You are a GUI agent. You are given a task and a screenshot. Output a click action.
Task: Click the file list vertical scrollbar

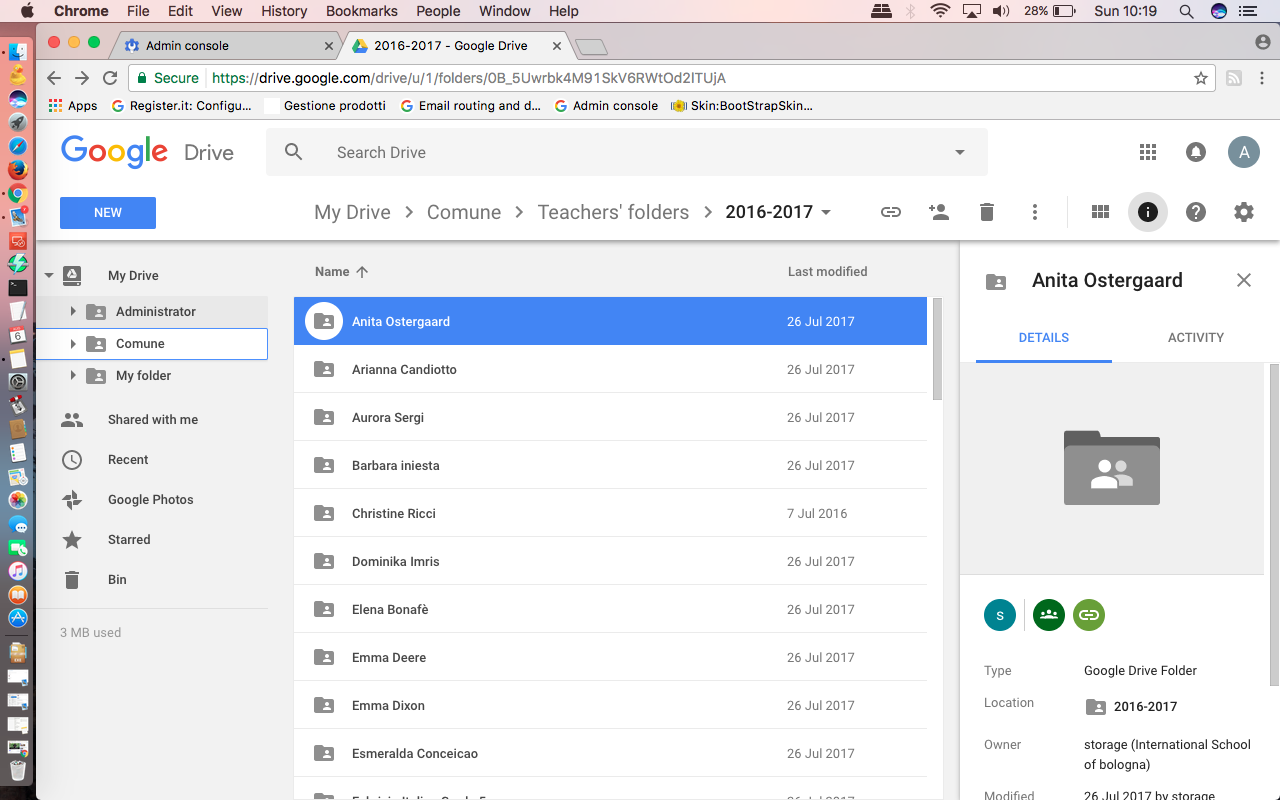tap(937, 348)
